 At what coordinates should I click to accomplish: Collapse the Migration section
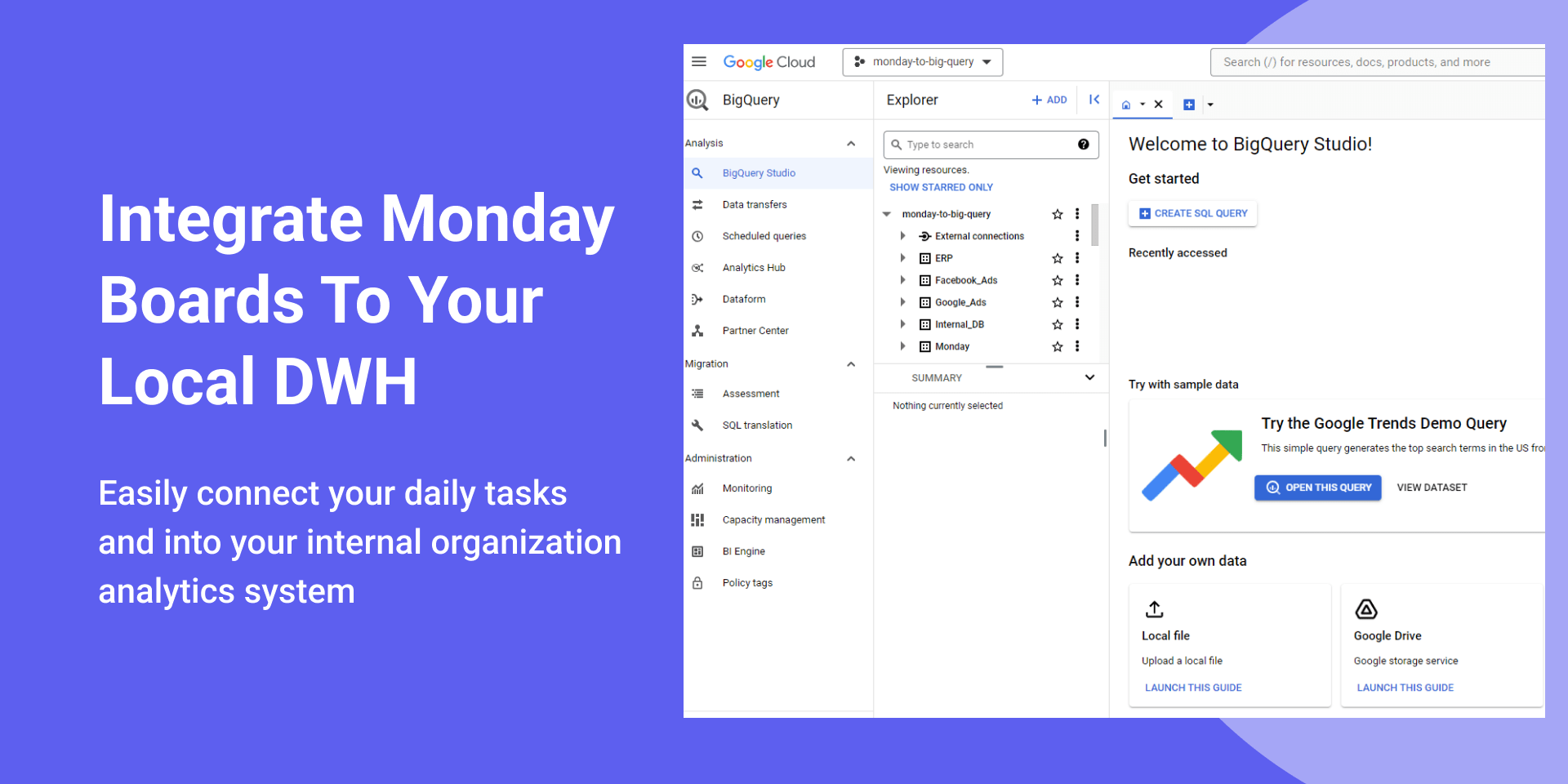851,364
